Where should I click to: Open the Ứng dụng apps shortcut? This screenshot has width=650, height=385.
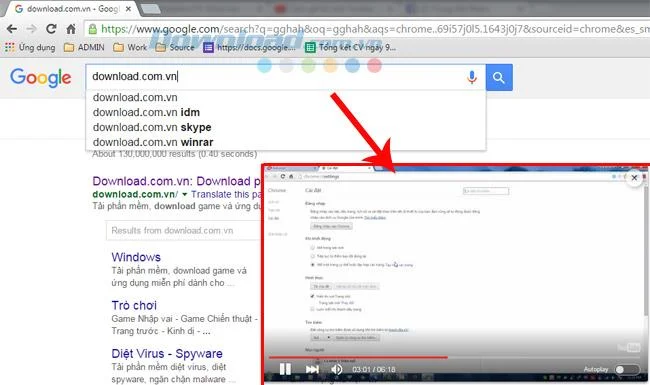[30, 47]
